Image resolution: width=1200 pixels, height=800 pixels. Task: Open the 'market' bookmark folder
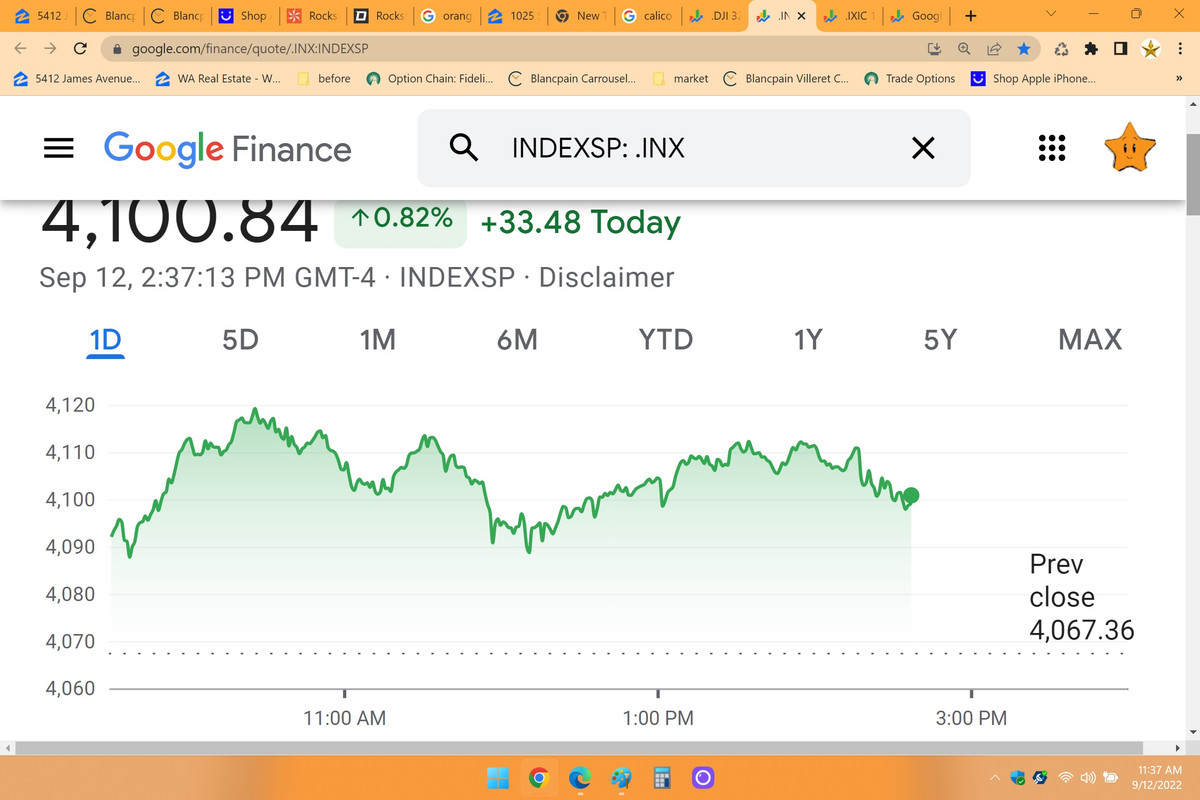[679, 78]
